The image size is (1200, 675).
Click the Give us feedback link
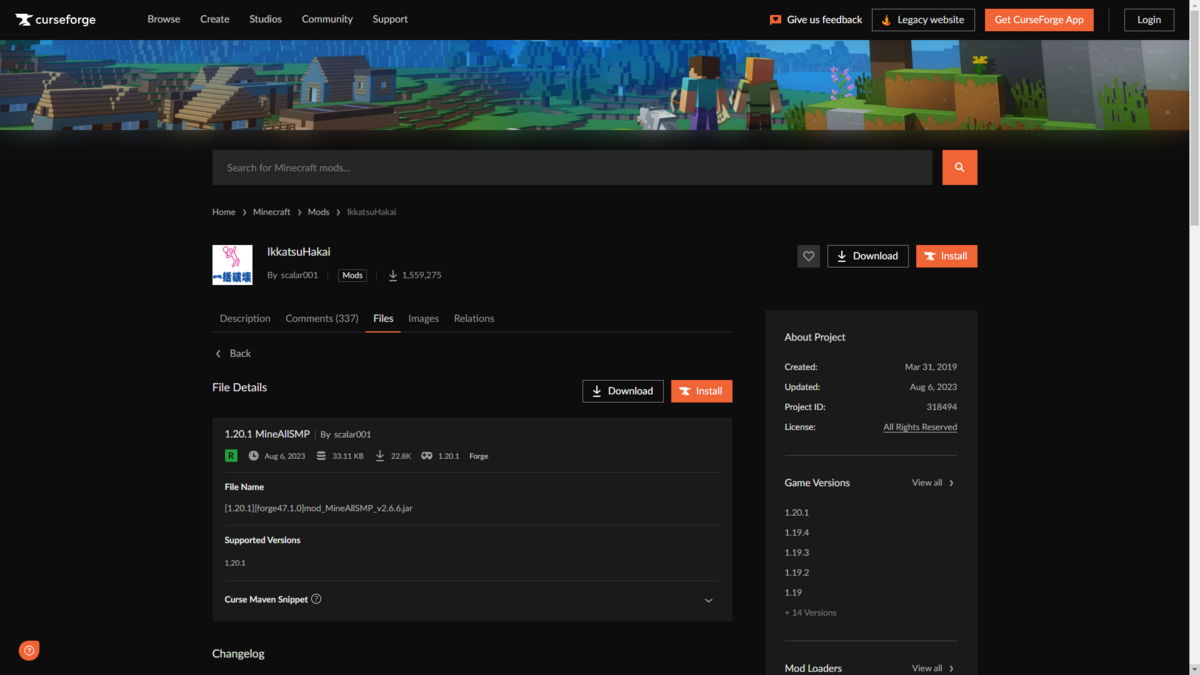(x=824, y=19)
